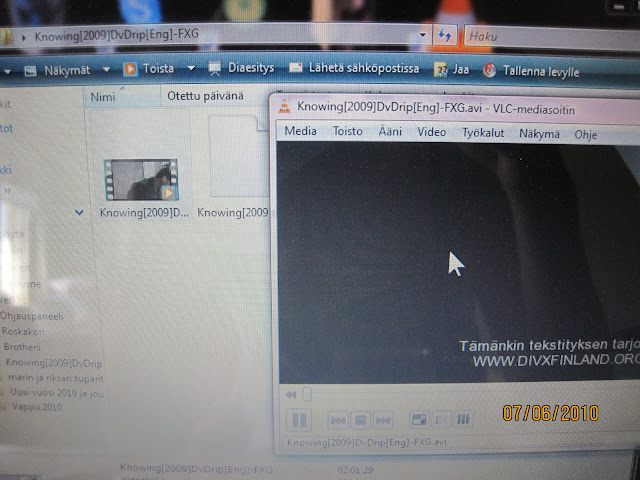Viewport: 640px width, 480px height.
Task: Open Roskakori in the folder tree
Action: coord(23,331)
